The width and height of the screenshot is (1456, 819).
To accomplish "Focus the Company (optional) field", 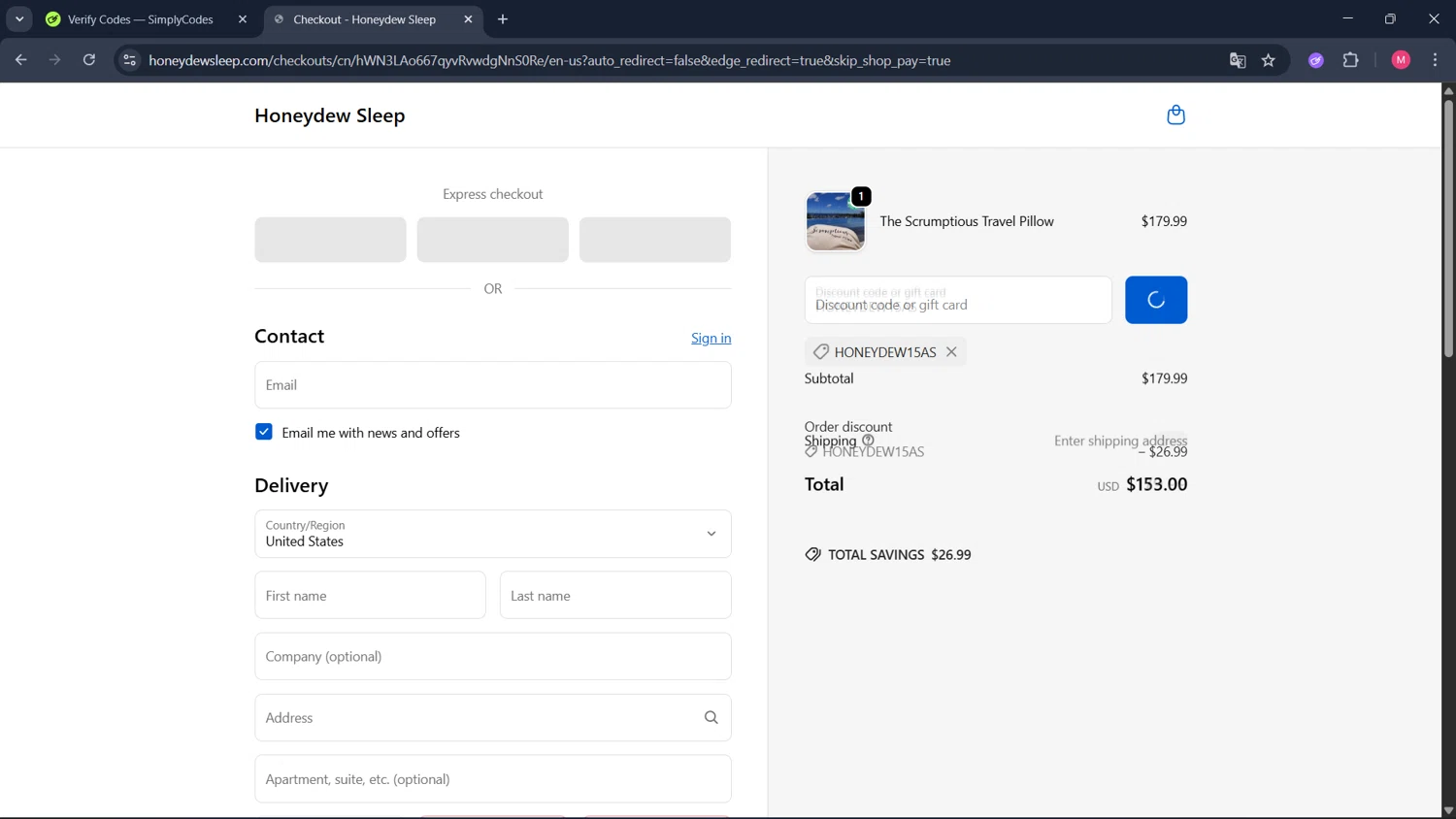I will tap(493, 656).
